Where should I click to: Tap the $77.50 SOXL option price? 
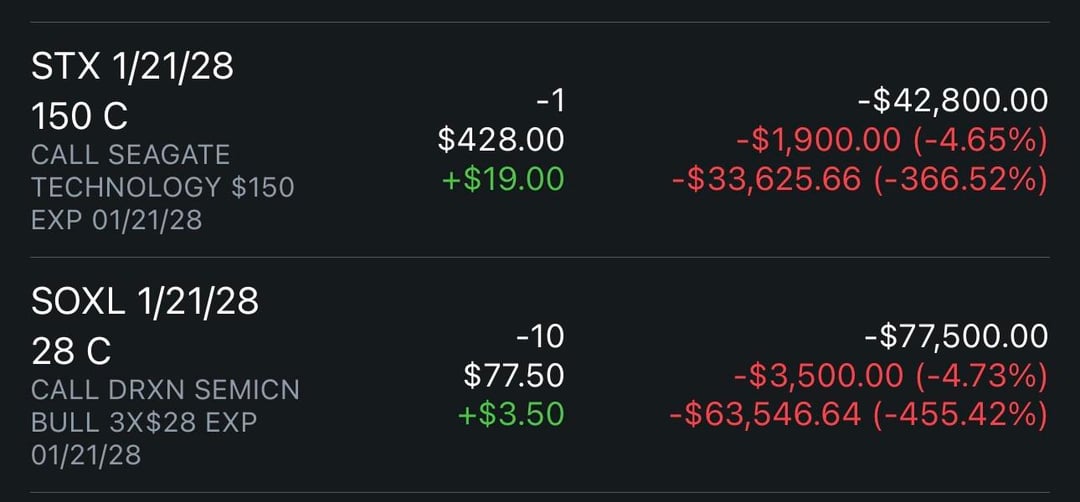[x=514, y=375]
